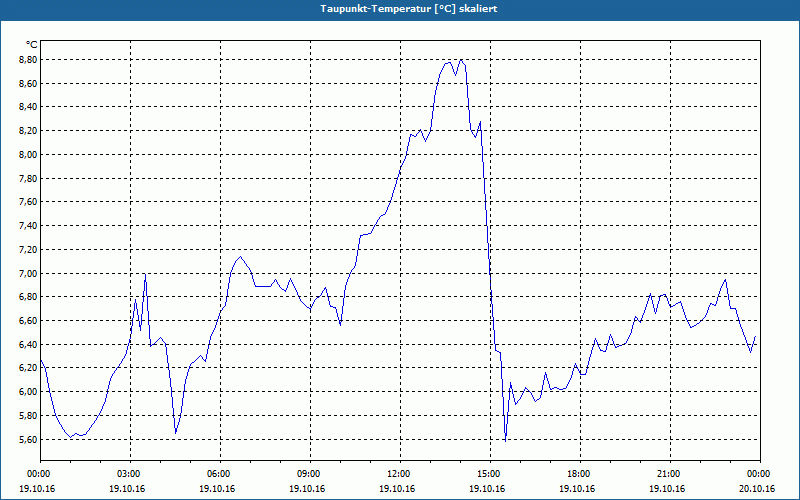Click the 8,60 y-axis label

tap(29, 83)
